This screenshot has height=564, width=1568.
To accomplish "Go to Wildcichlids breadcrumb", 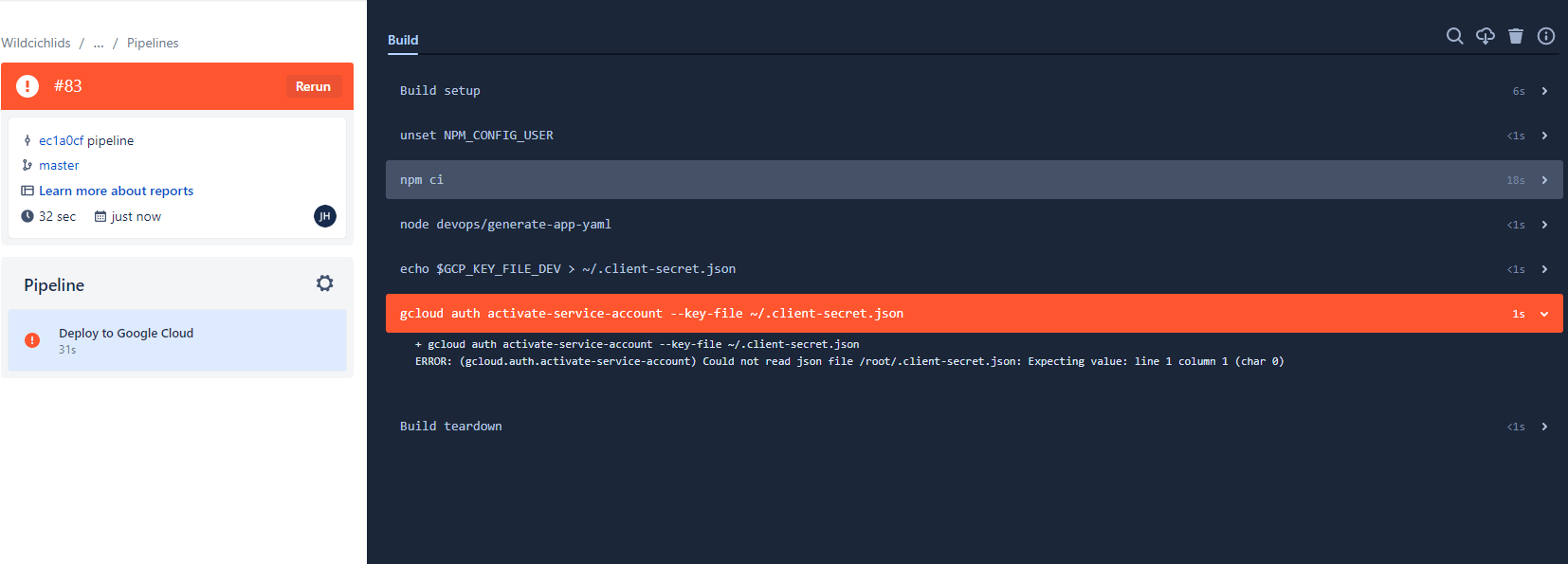I will point(36,43).
